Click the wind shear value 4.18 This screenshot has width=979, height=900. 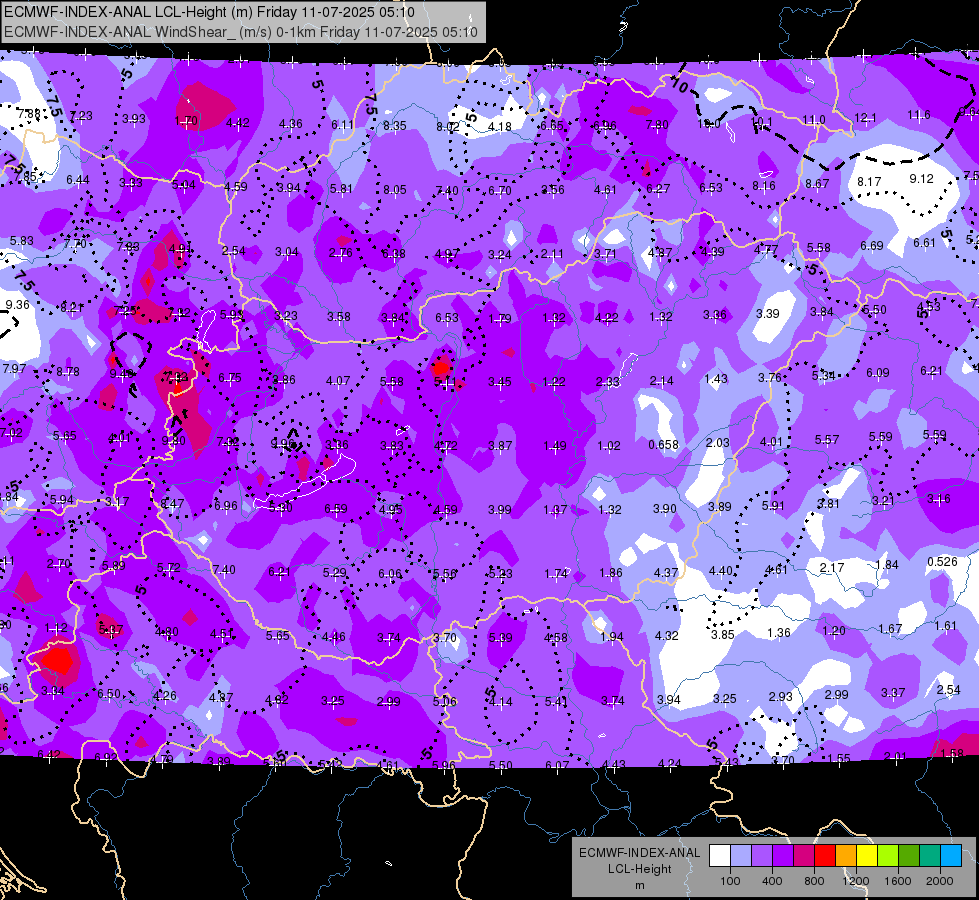499,127
